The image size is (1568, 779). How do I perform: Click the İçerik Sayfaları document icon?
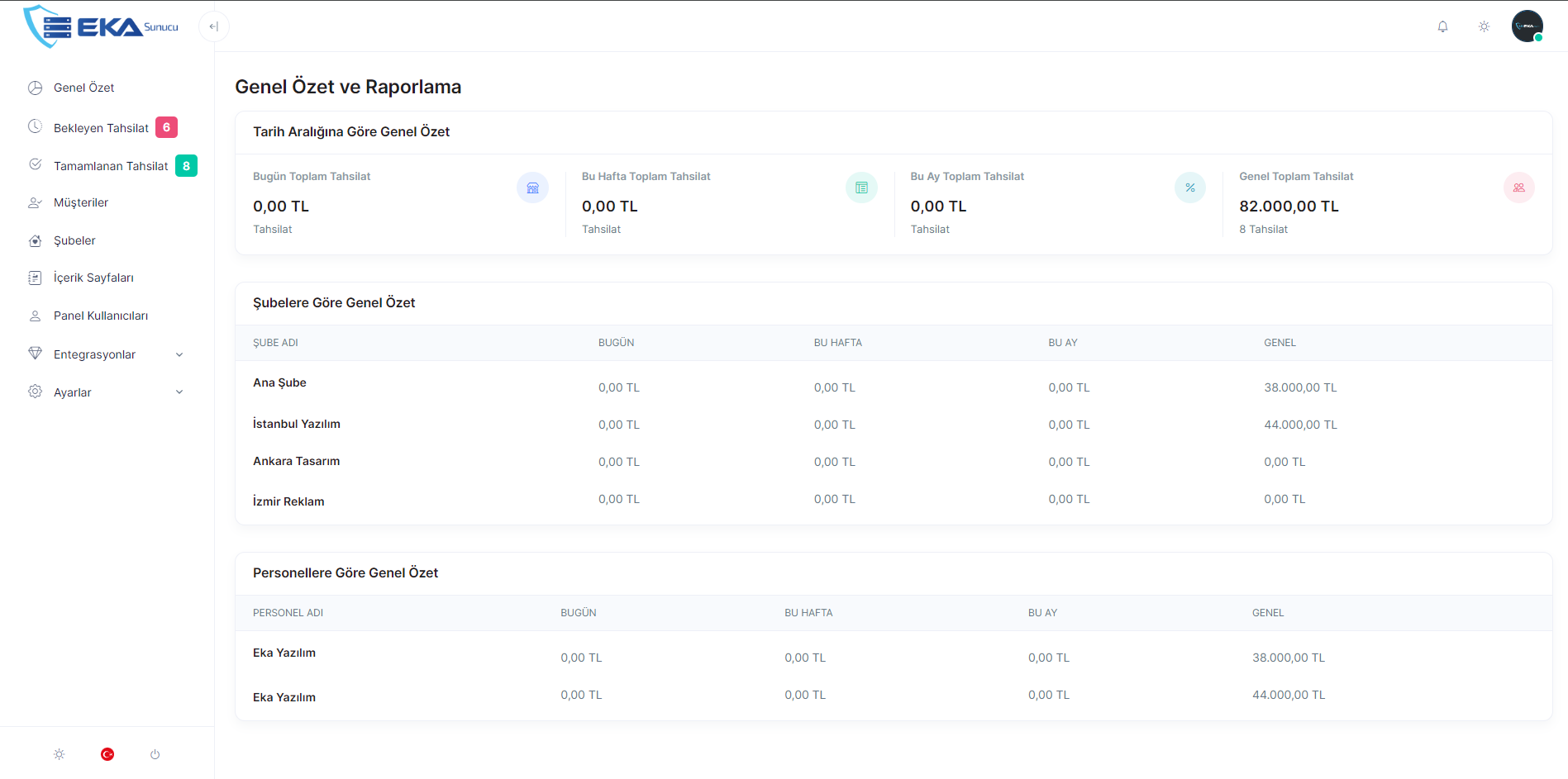(35, 278)
